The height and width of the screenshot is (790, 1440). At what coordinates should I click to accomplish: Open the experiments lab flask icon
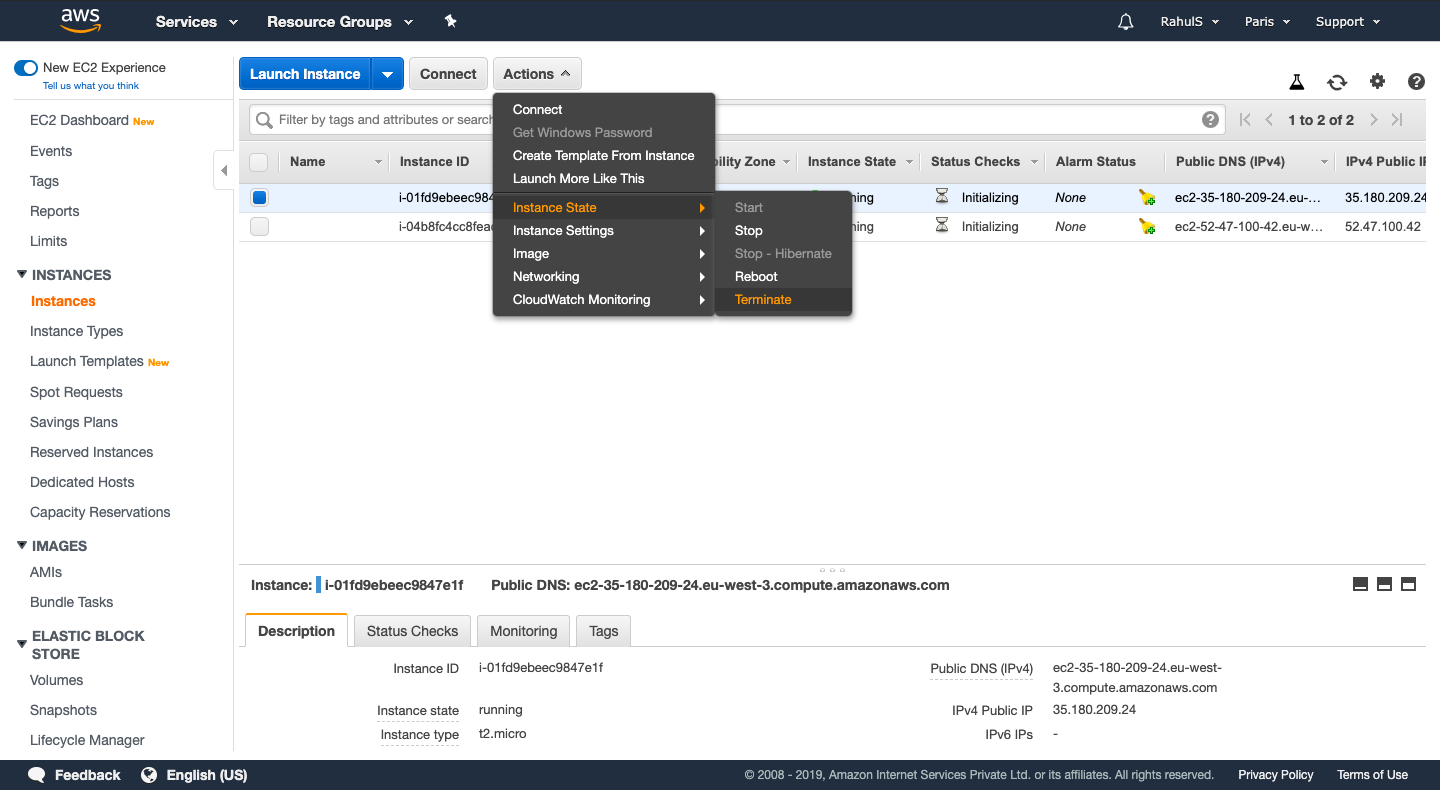tap(1296, 82)
